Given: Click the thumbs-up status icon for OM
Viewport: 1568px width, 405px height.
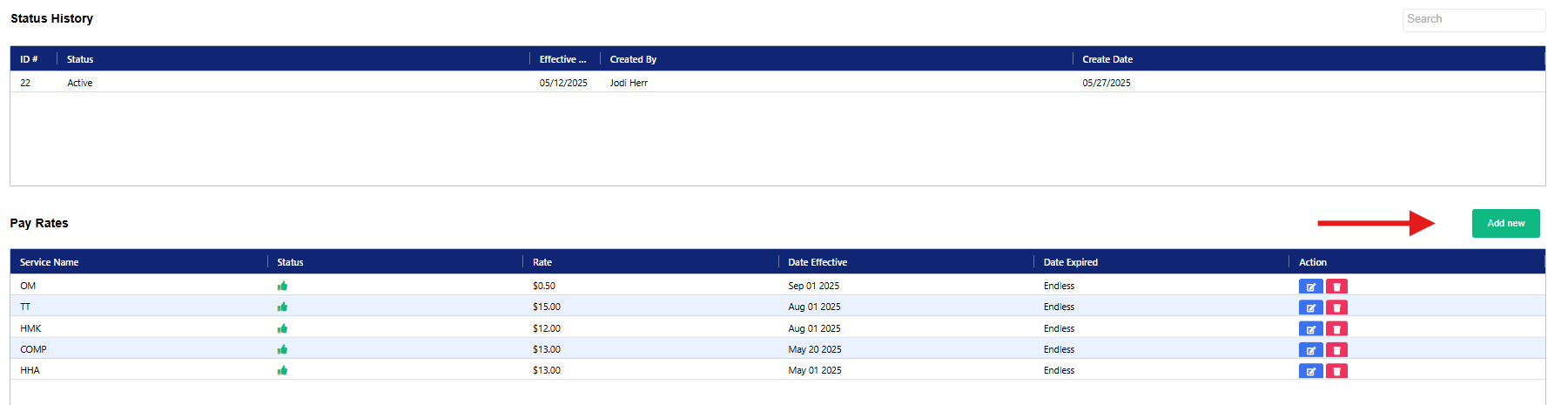Looking at the screenshot, I should pyautogui.click(x=282, y=286).
